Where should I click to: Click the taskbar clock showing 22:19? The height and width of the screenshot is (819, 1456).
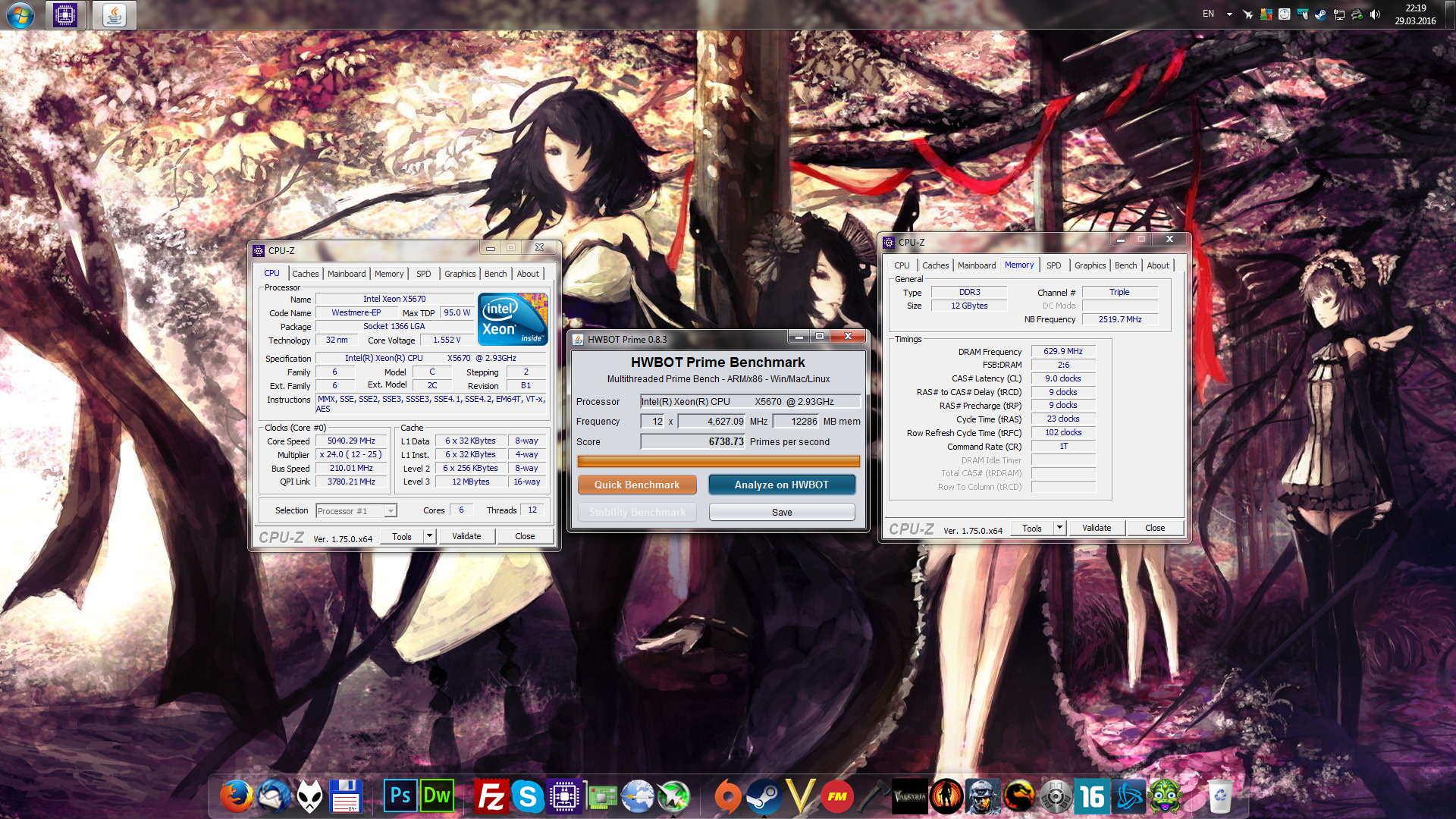click(x=1415, y=14)
